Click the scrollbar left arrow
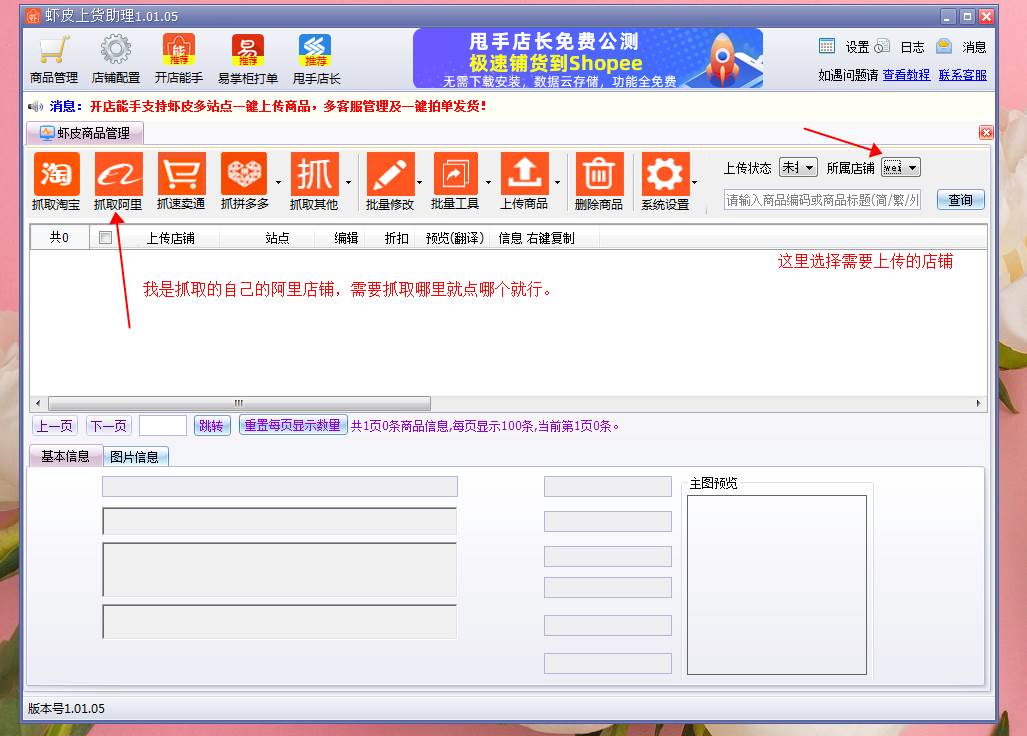This screenshot has height=736, width=1027. (38, 403)
